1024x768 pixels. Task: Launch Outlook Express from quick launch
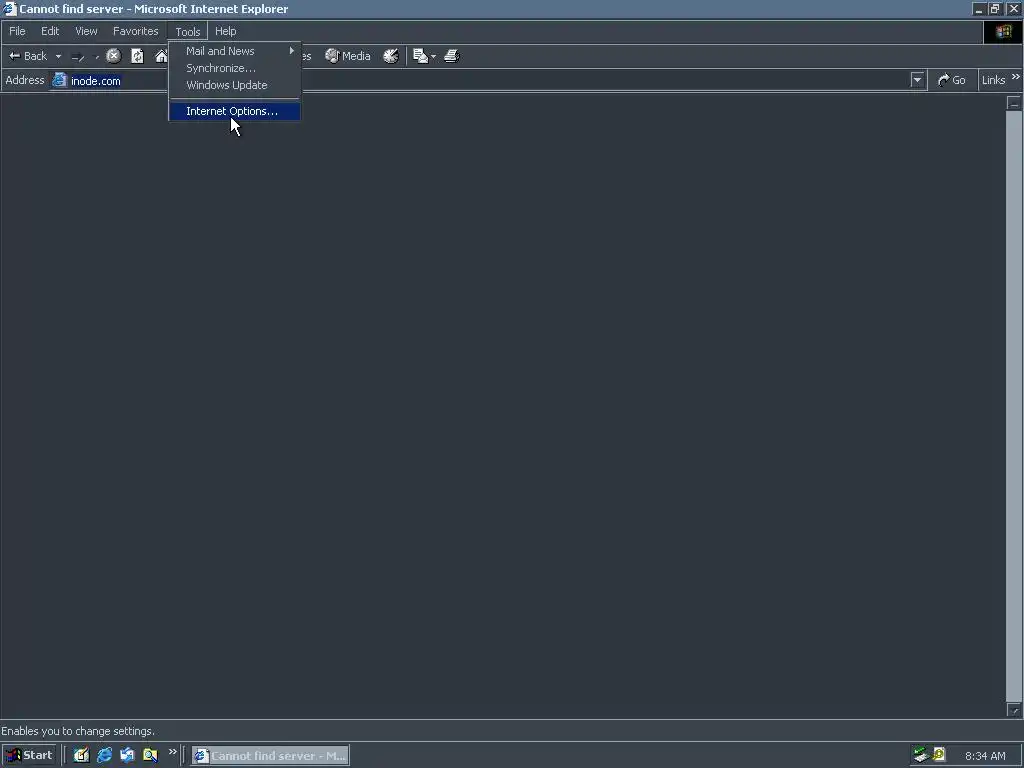127,756
